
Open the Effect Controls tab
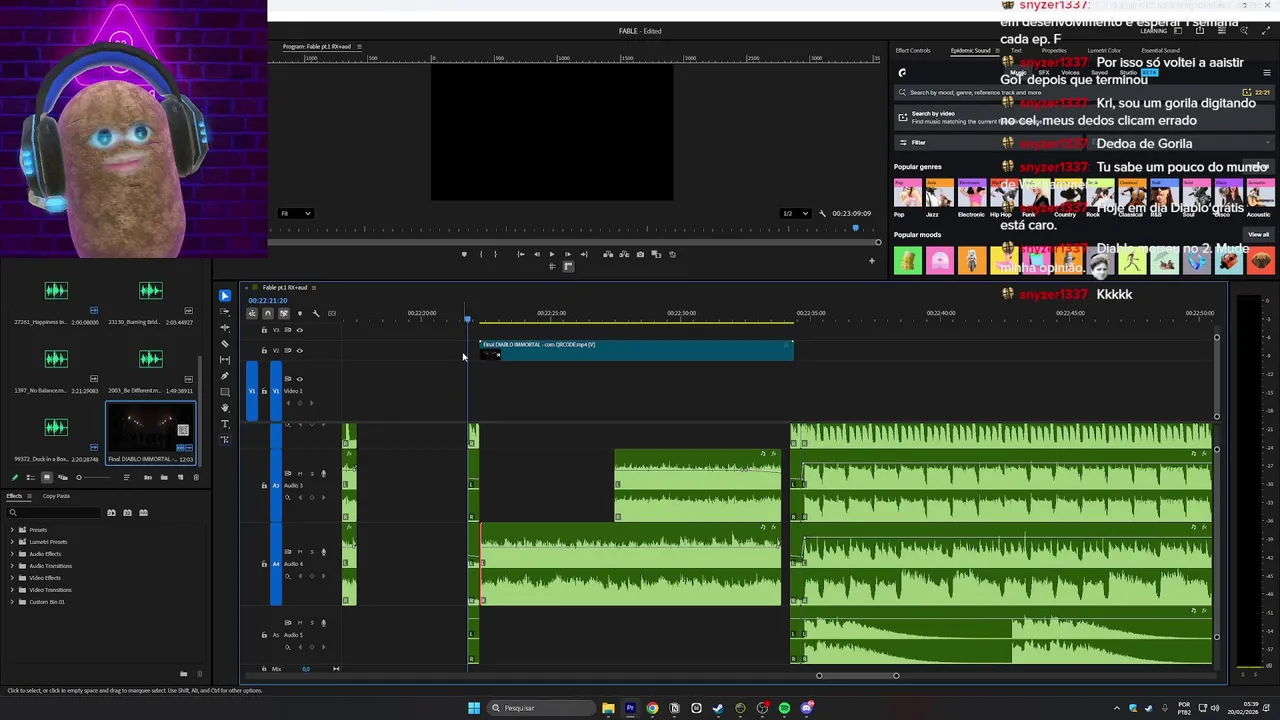click(x=913, y=50)
